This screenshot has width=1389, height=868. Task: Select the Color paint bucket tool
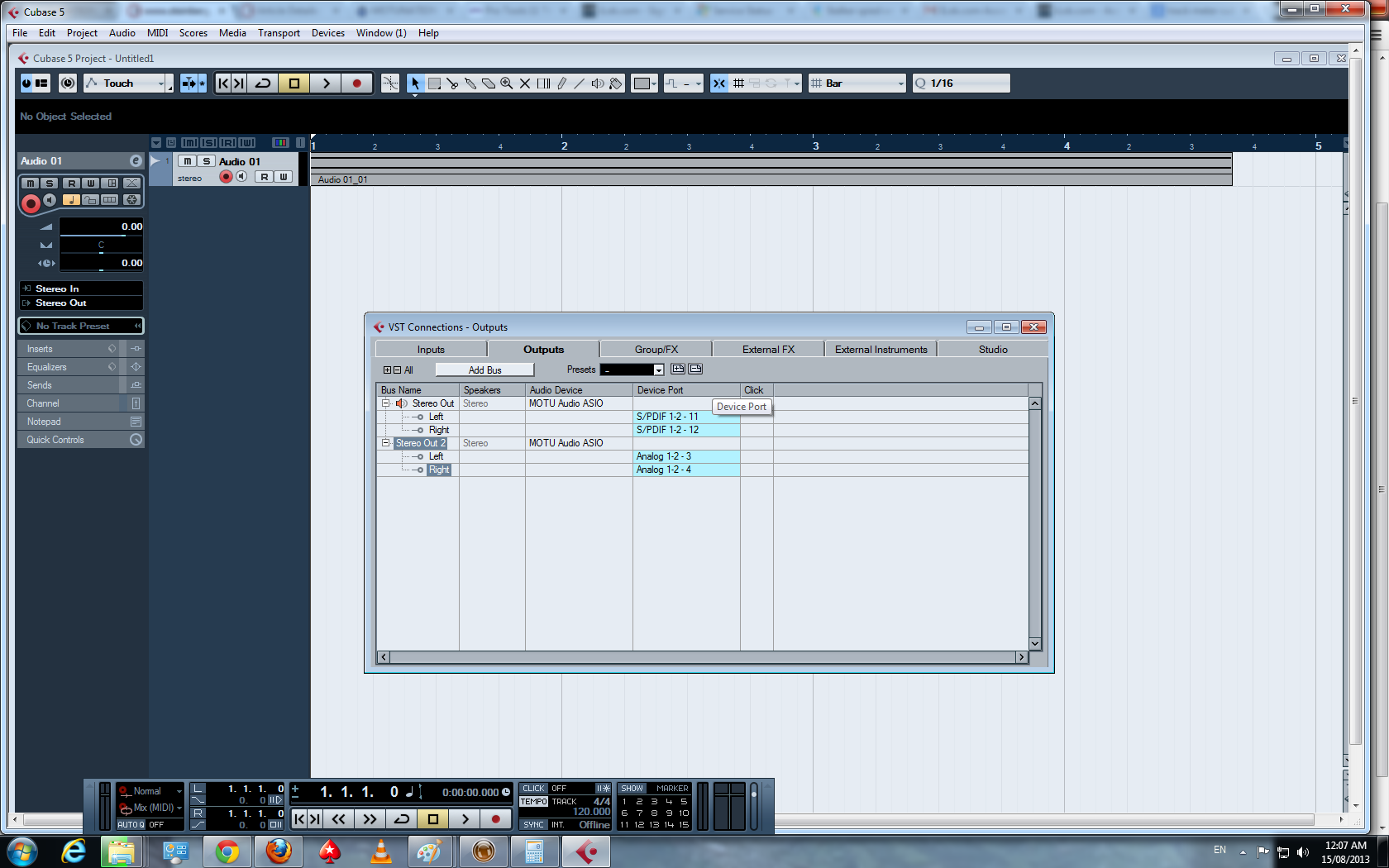pyautogui.click(x=616, y=83)
